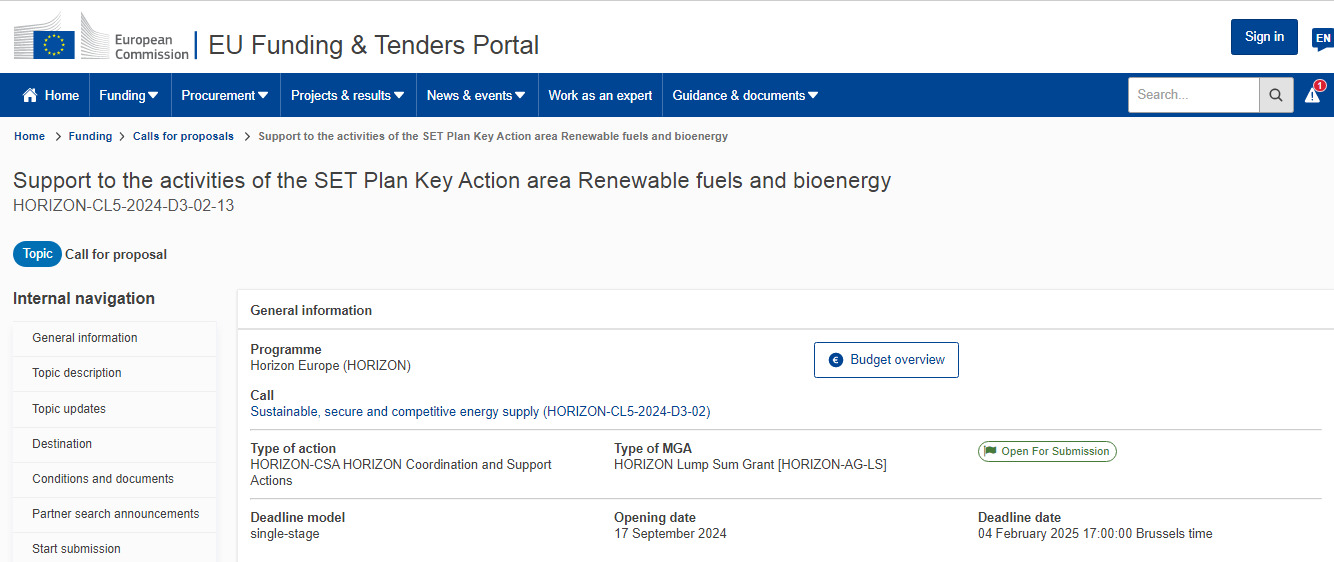Click the Open For Submission flag badge

click(1047, 451)
